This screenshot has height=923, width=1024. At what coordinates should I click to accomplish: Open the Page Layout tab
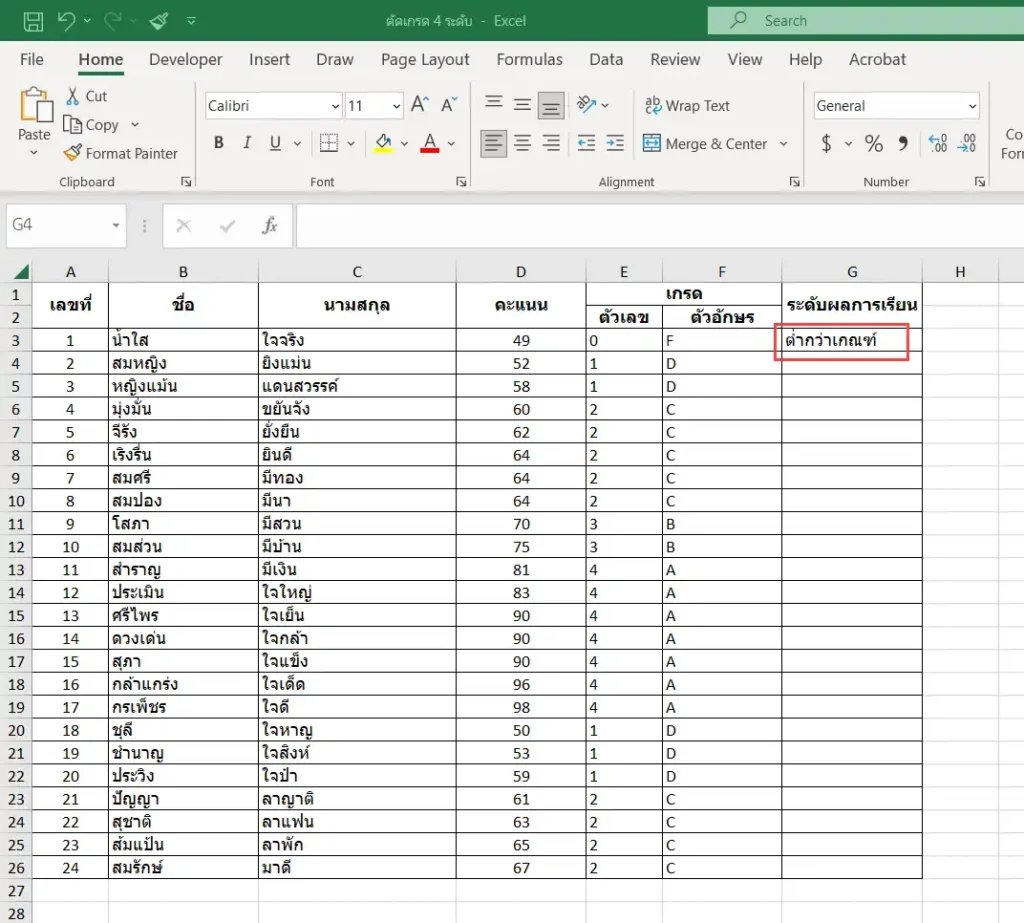425,59
